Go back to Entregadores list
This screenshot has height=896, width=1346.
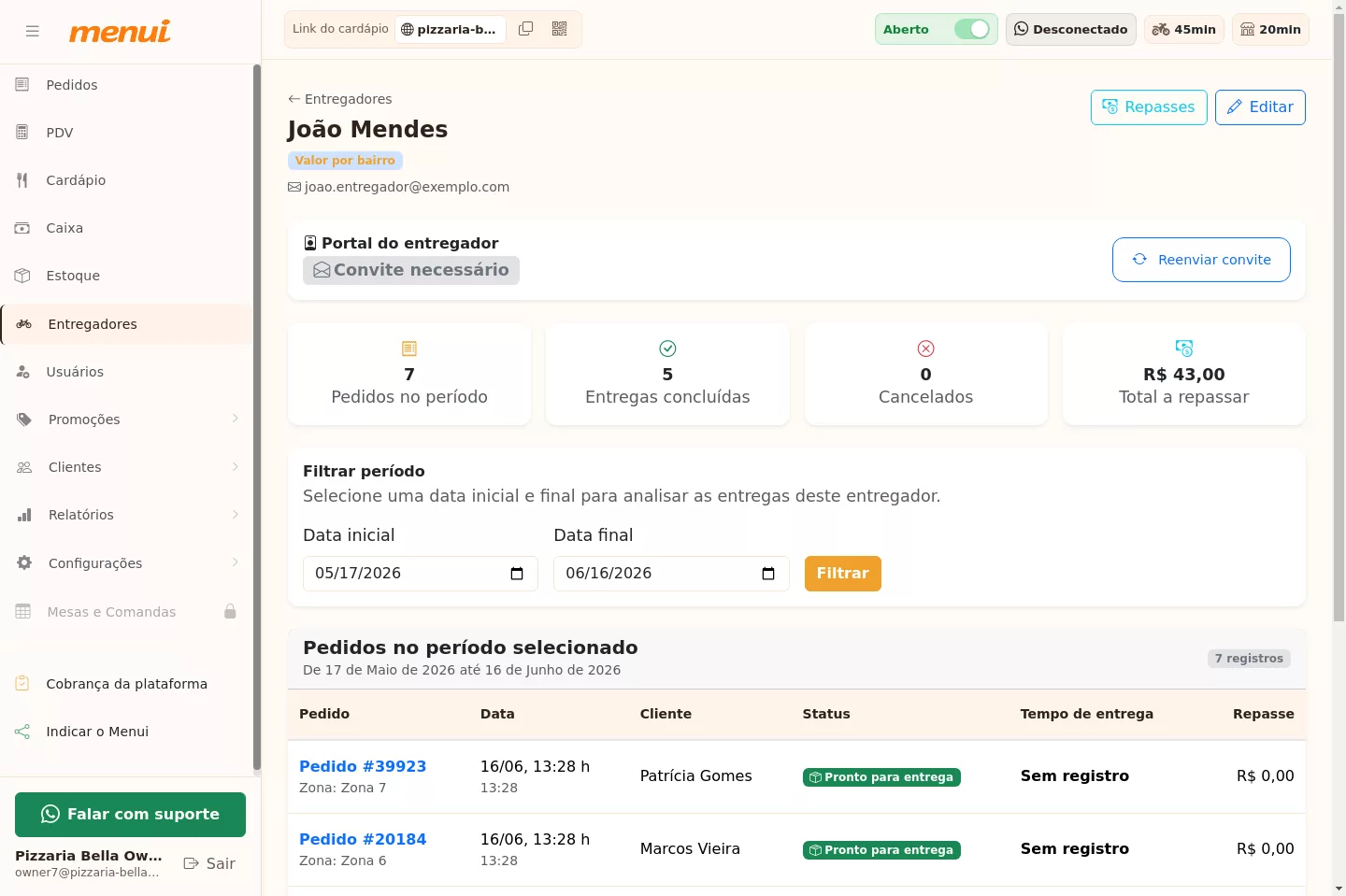pos(339,99)
